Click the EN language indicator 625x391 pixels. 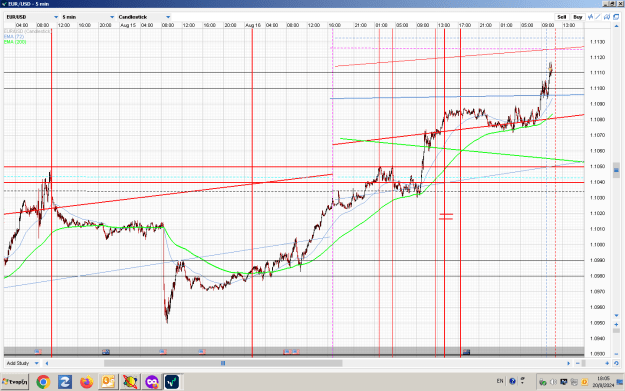click(500, 381)
